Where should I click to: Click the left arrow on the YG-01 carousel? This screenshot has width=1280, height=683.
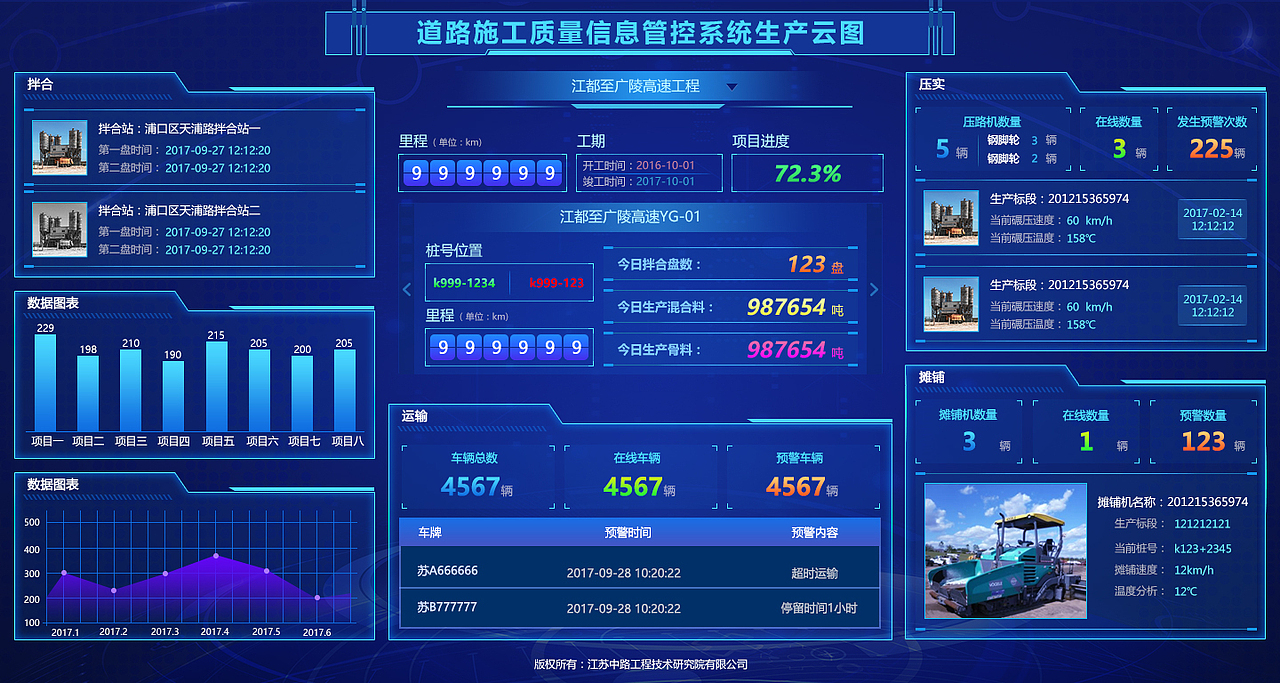406,288
